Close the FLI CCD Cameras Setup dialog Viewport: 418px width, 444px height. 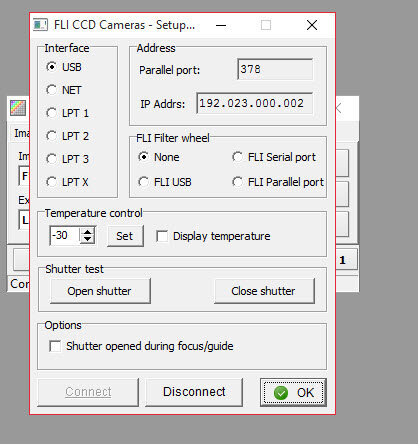tap(312, 25)
